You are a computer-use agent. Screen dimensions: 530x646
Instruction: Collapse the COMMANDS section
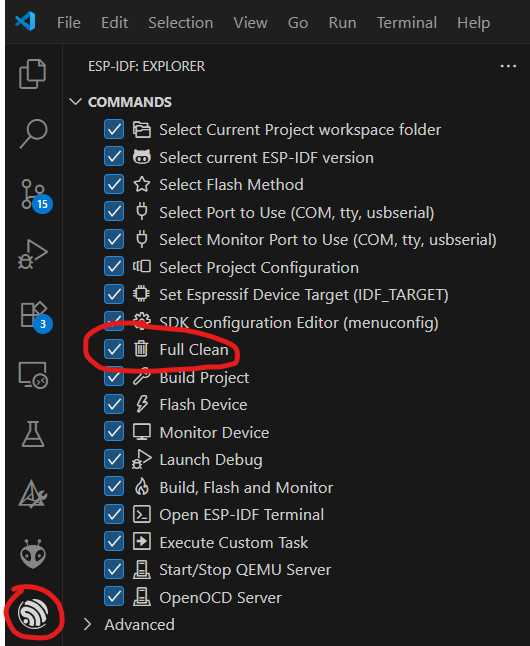[x=75, y=102]
